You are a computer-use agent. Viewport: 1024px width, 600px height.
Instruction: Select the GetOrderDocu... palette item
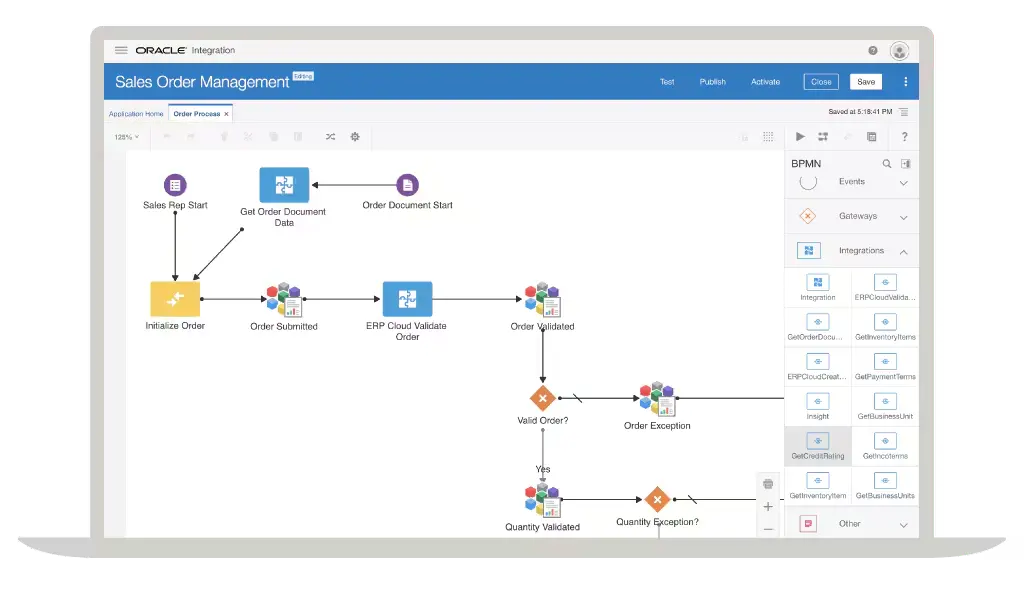818,327
